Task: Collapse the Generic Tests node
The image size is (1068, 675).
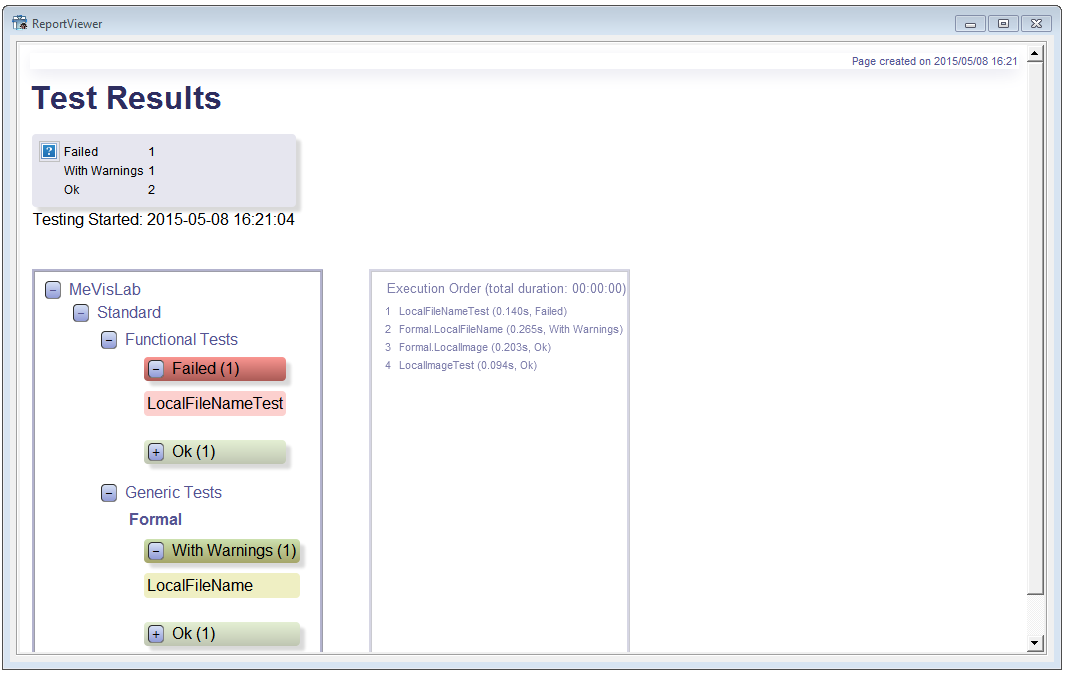Action: click(x=109, y=493)
